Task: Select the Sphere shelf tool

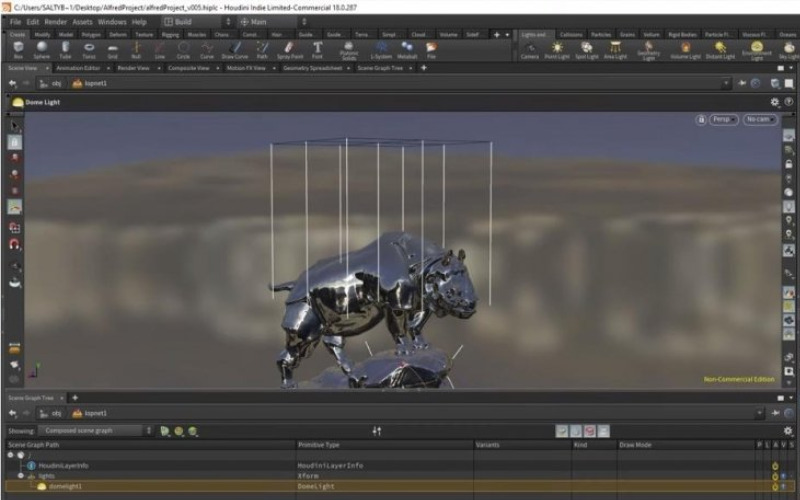Action: click(42, 50)
